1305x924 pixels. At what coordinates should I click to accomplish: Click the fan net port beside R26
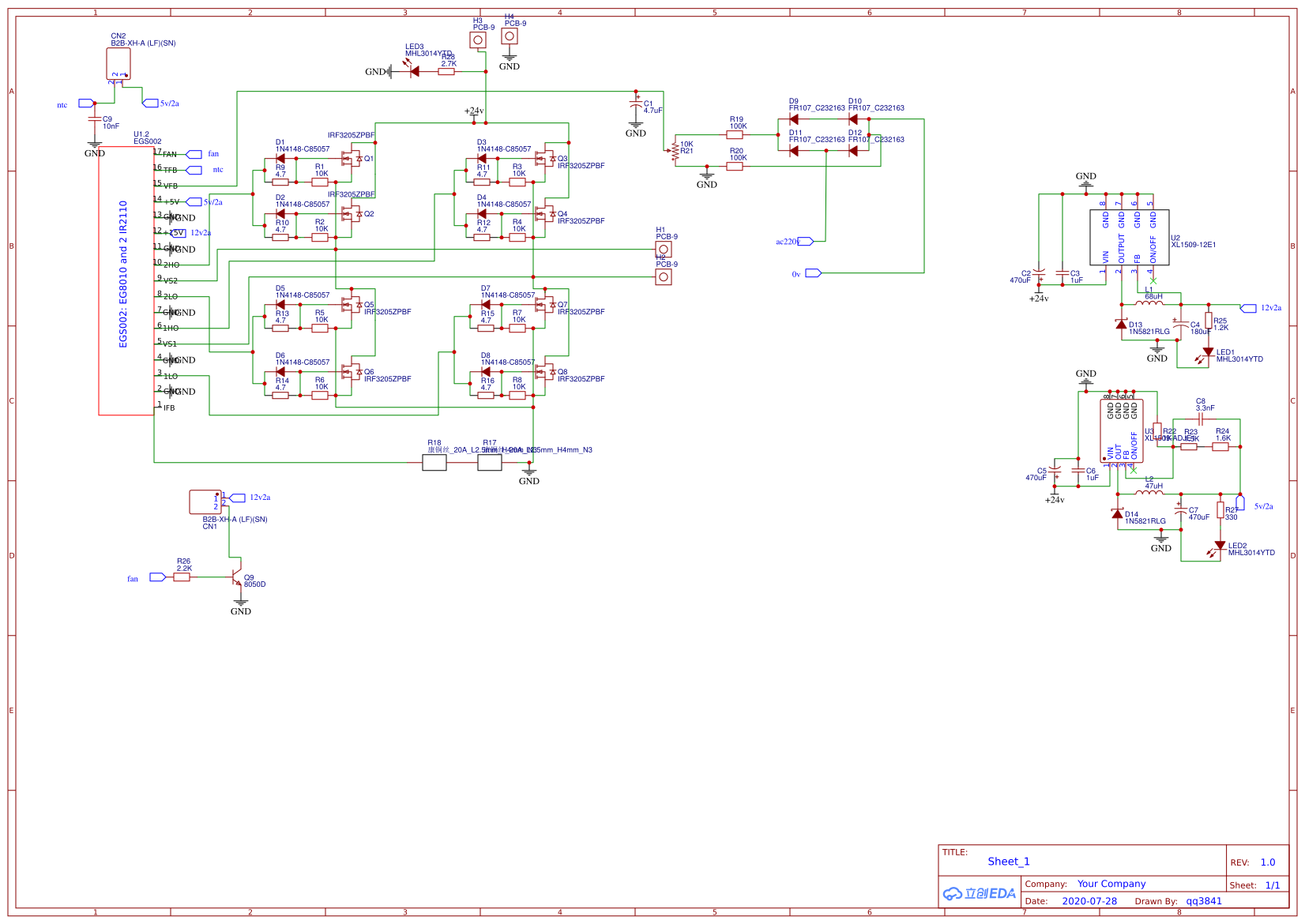[x=158, y=577]
